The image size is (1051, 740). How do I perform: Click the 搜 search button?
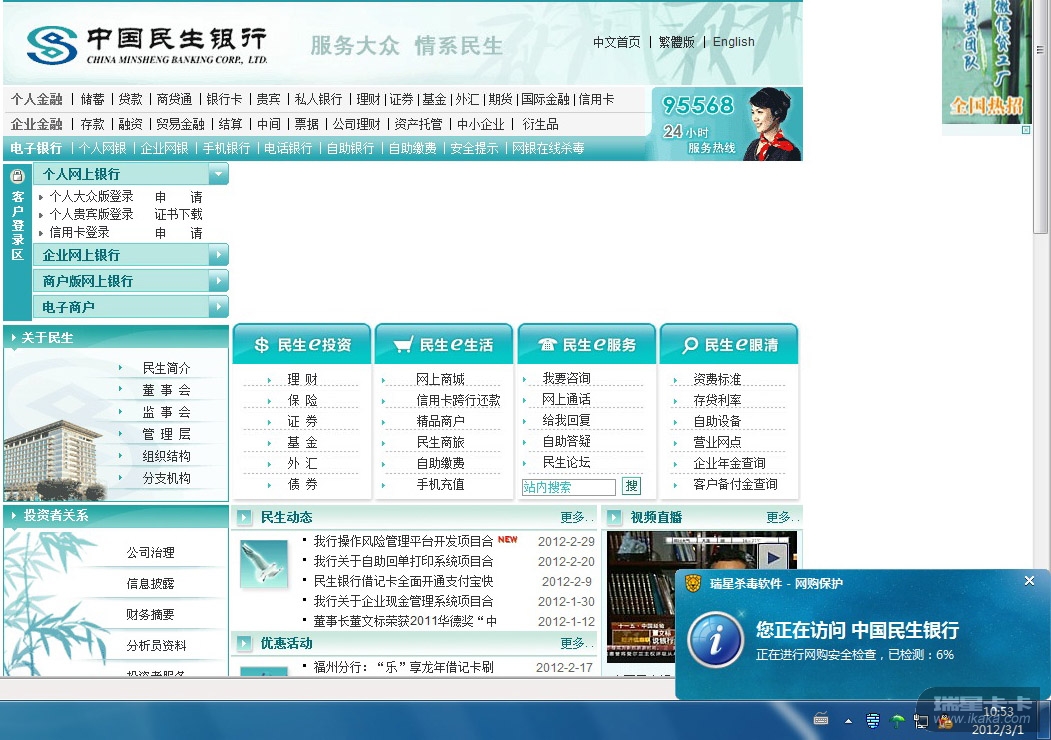coord(631,486)
